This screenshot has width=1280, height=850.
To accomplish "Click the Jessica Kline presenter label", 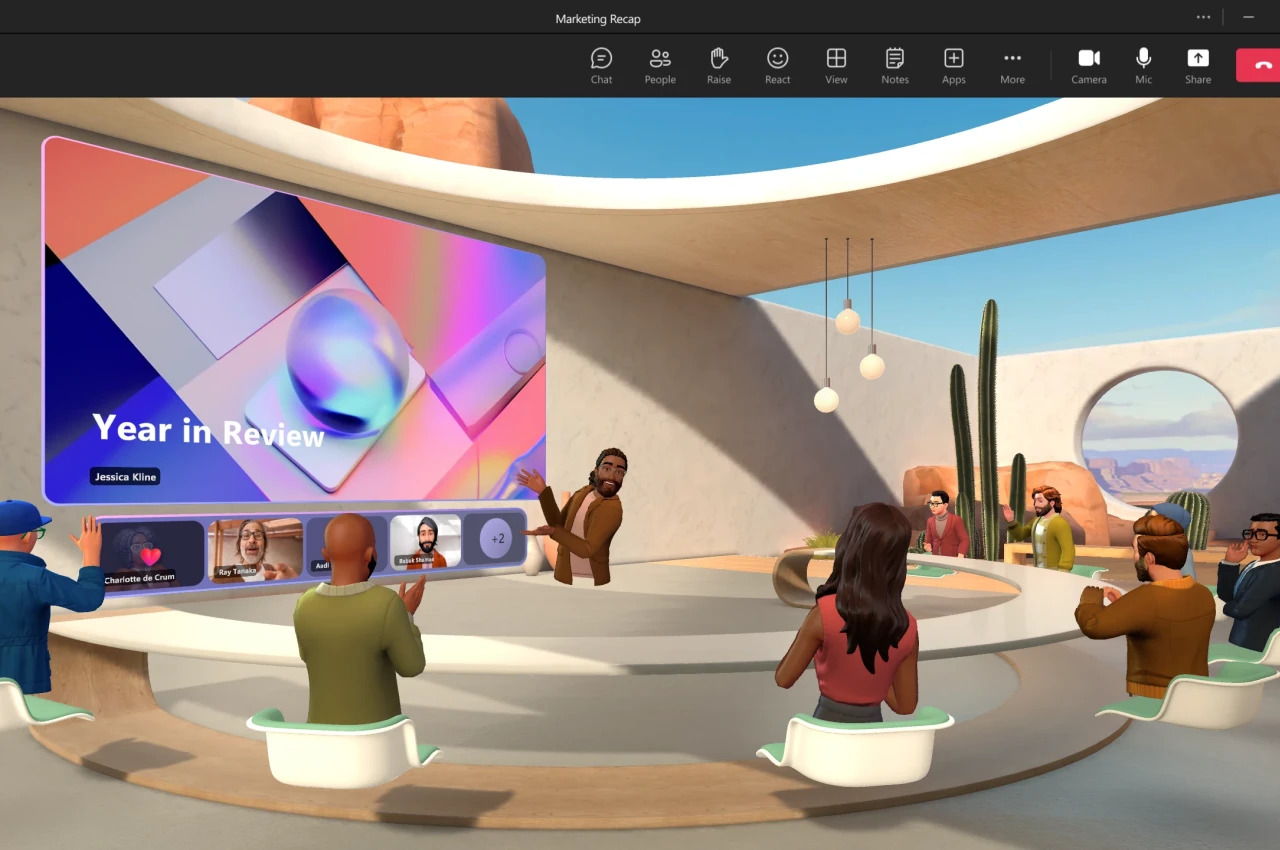I will 125,477.
